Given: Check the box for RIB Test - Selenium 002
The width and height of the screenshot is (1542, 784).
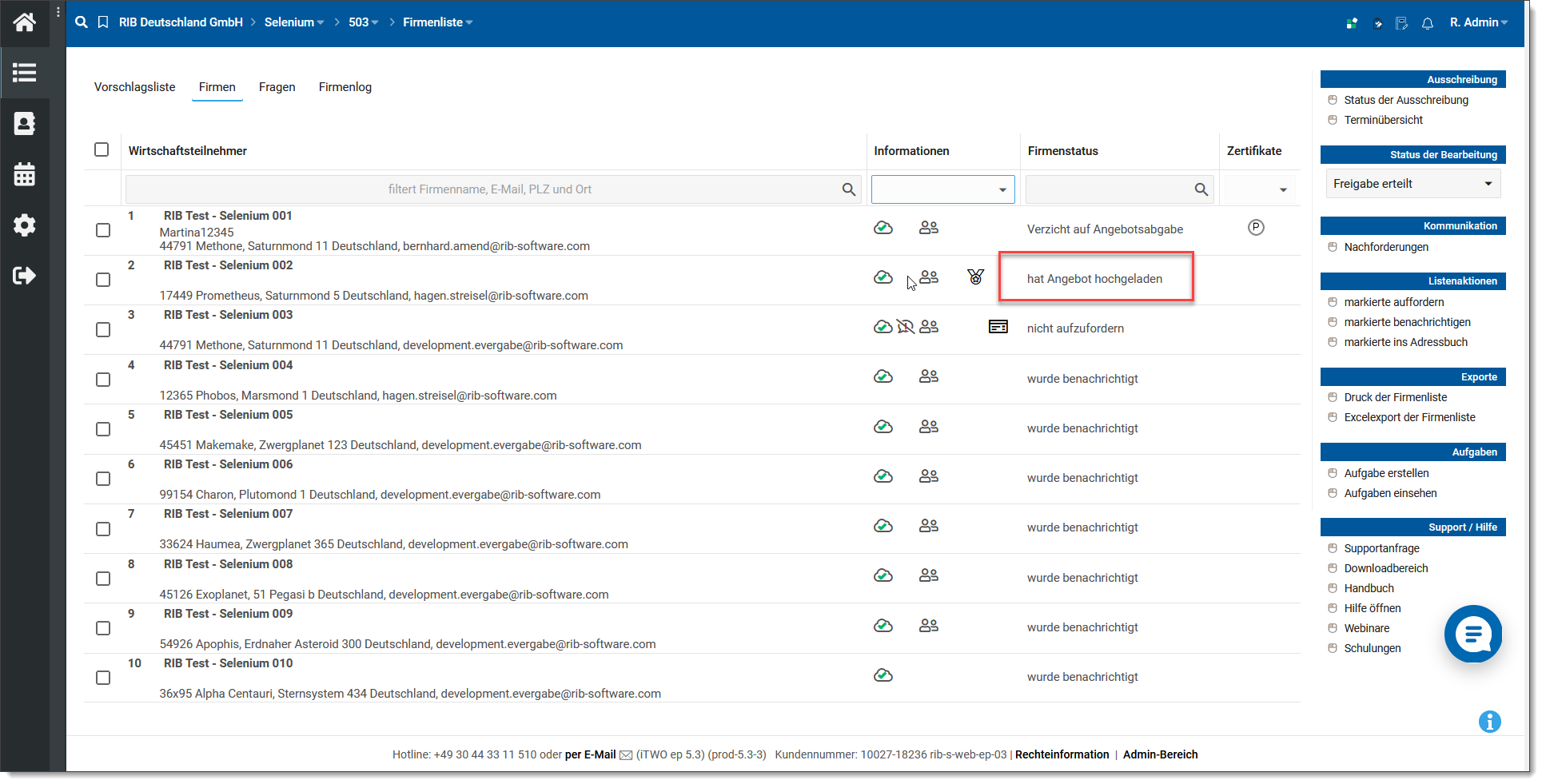Looking at the screenshot, I should (x=103, y=280).
